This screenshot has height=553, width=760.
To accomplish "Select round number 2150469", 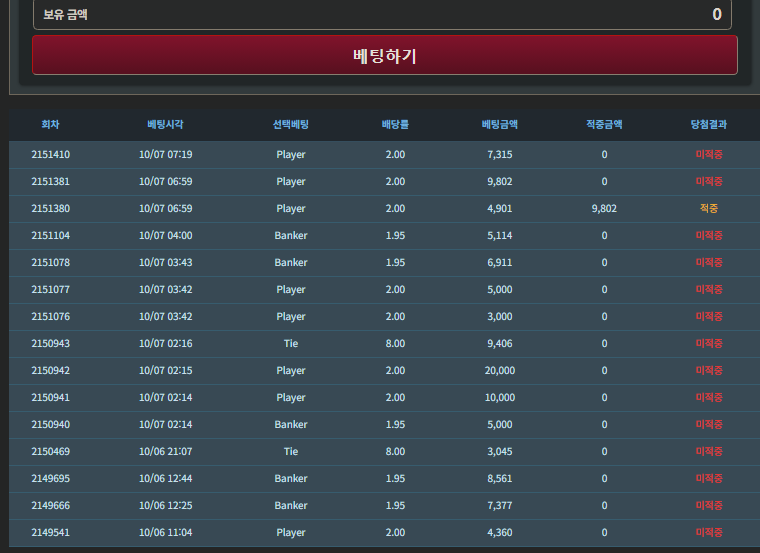I will [50, 452].
